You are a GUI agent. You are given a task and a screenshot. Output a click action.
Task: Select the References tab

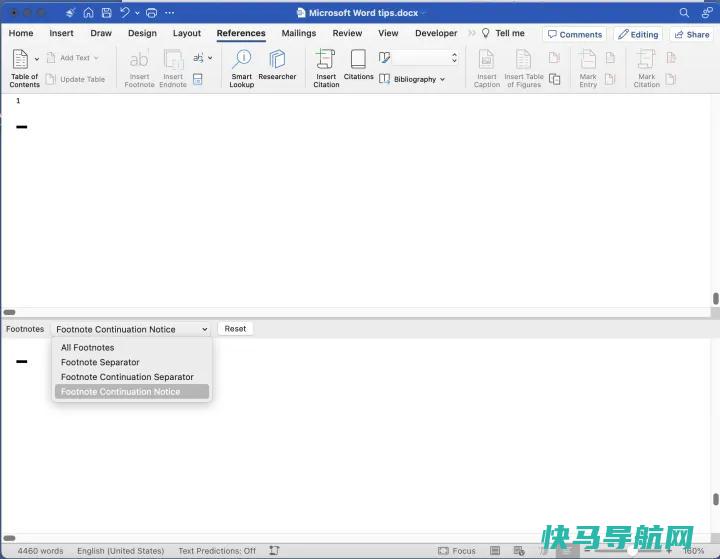coord(241,33)
